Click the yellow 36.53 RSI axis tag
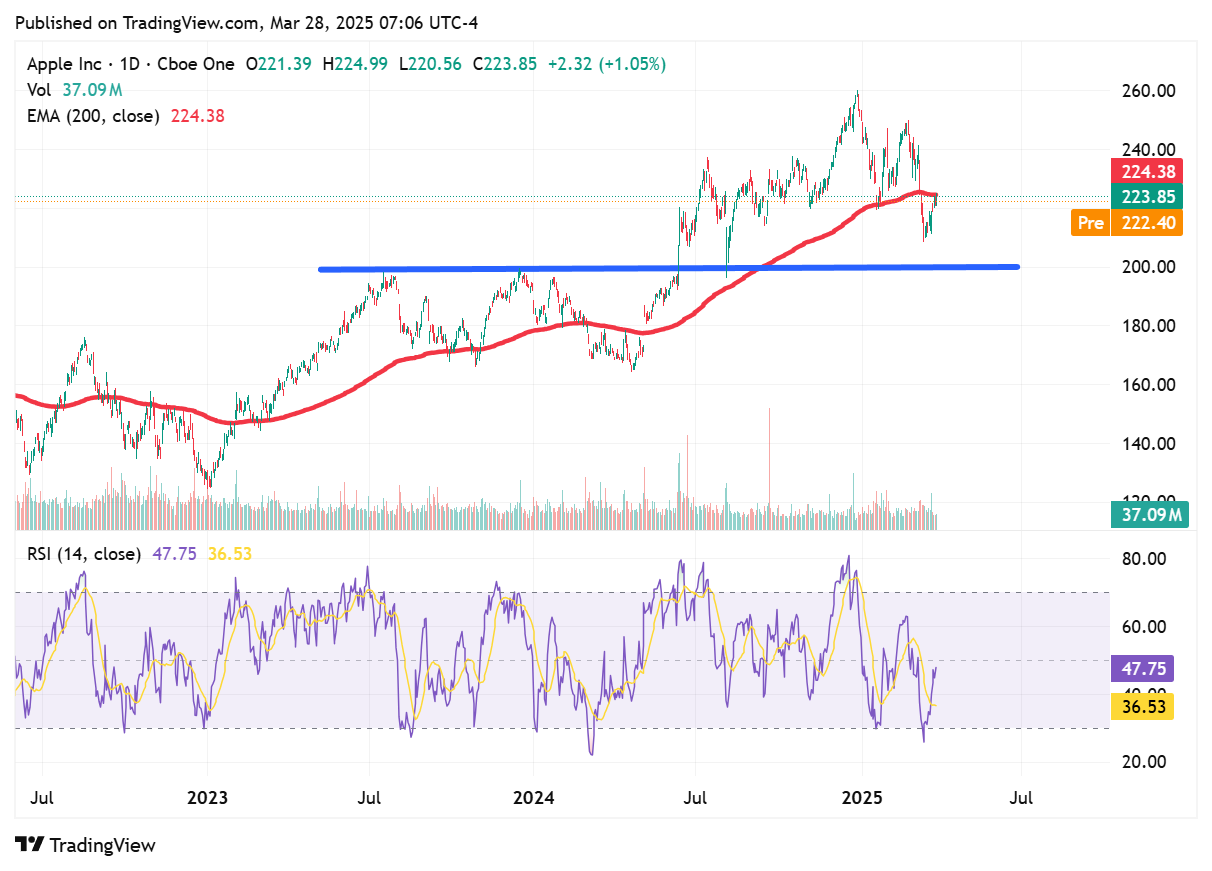The width and height of the screenshot is (1212, 871). click(x=1142, y=706)
